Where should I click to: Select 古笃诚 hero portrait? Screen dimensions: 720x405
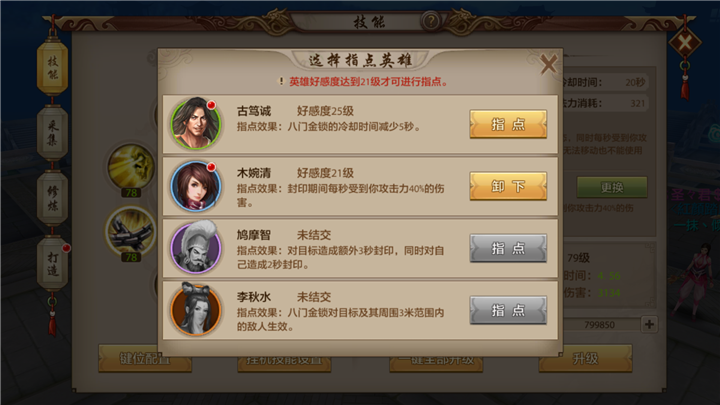coord(196,124)
